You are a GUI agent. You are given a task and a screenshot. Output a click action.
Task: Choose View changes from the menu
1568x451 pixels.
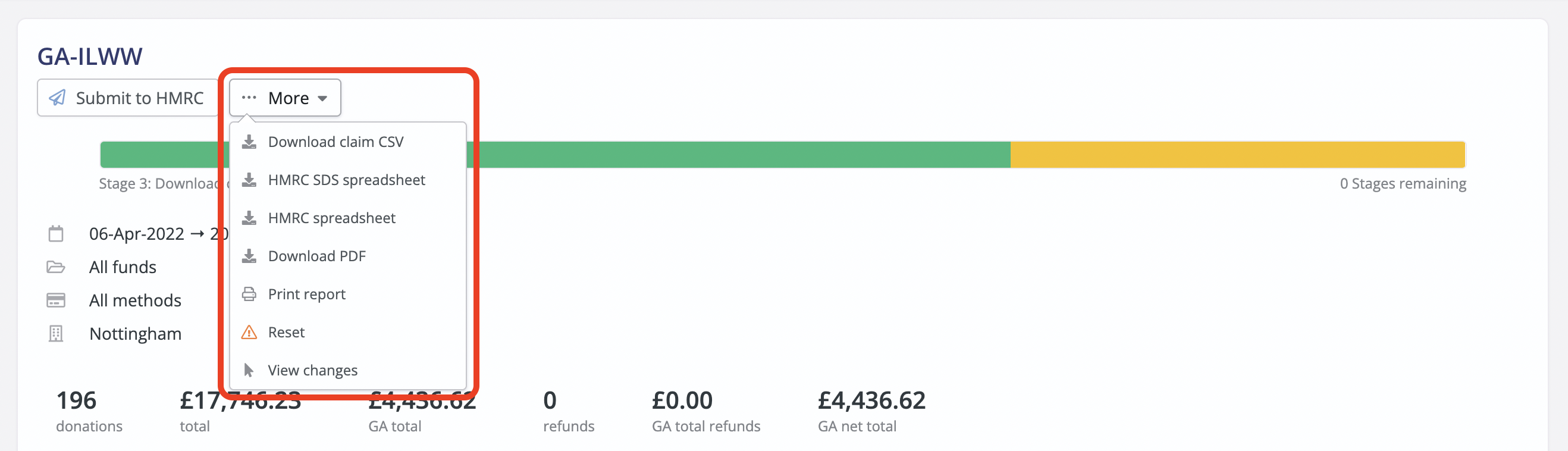[313, 369]
